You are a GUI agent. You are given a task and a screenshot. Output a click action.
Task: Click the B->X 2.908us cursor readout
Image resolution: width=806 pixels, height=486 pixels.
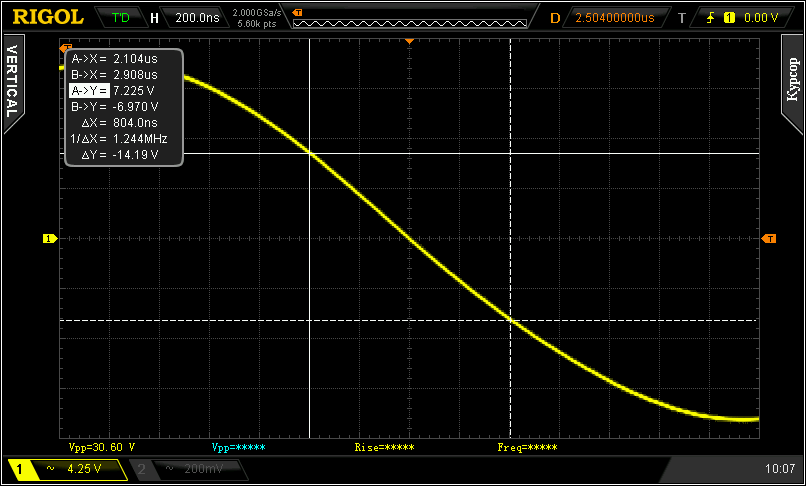115,75
